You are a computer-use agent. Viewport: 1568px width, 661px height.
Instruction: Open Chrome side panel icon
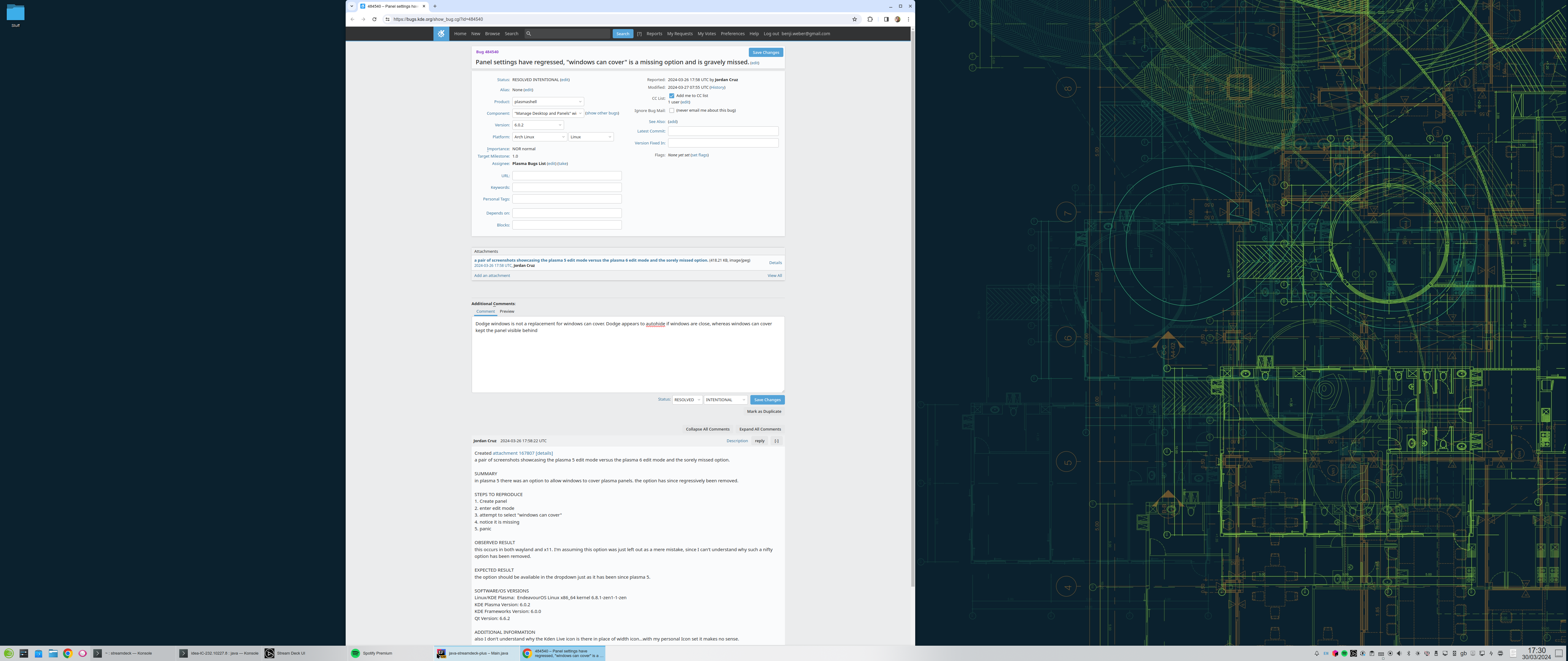886,20
